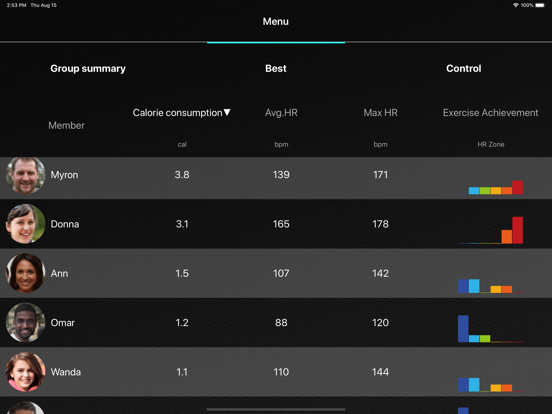Image resolution: width=552 pixels, height=414 pixels.
Task: Sort by Max HR column header
Action: click(381, 113)
